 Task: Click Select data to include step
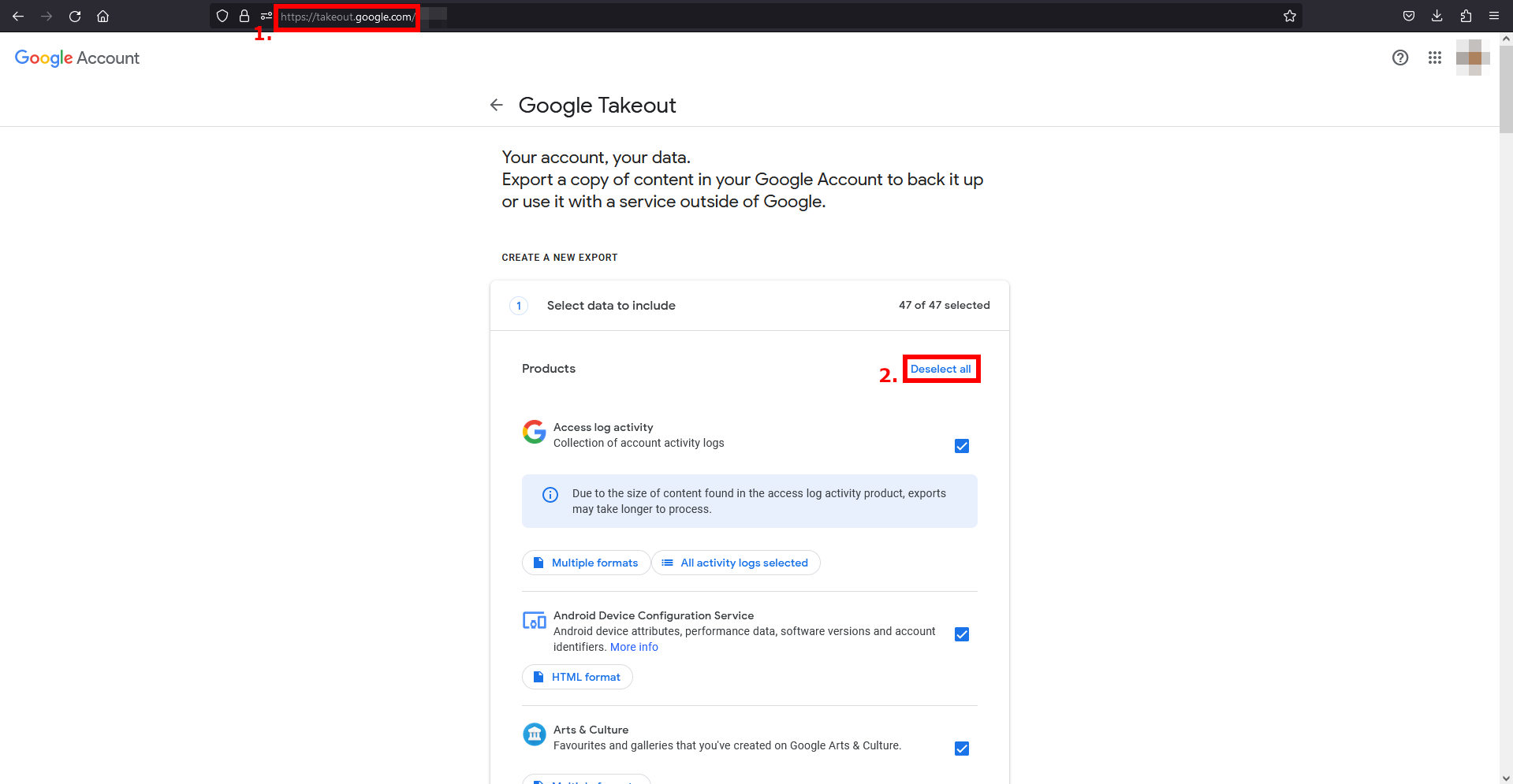tap(611, 306)
